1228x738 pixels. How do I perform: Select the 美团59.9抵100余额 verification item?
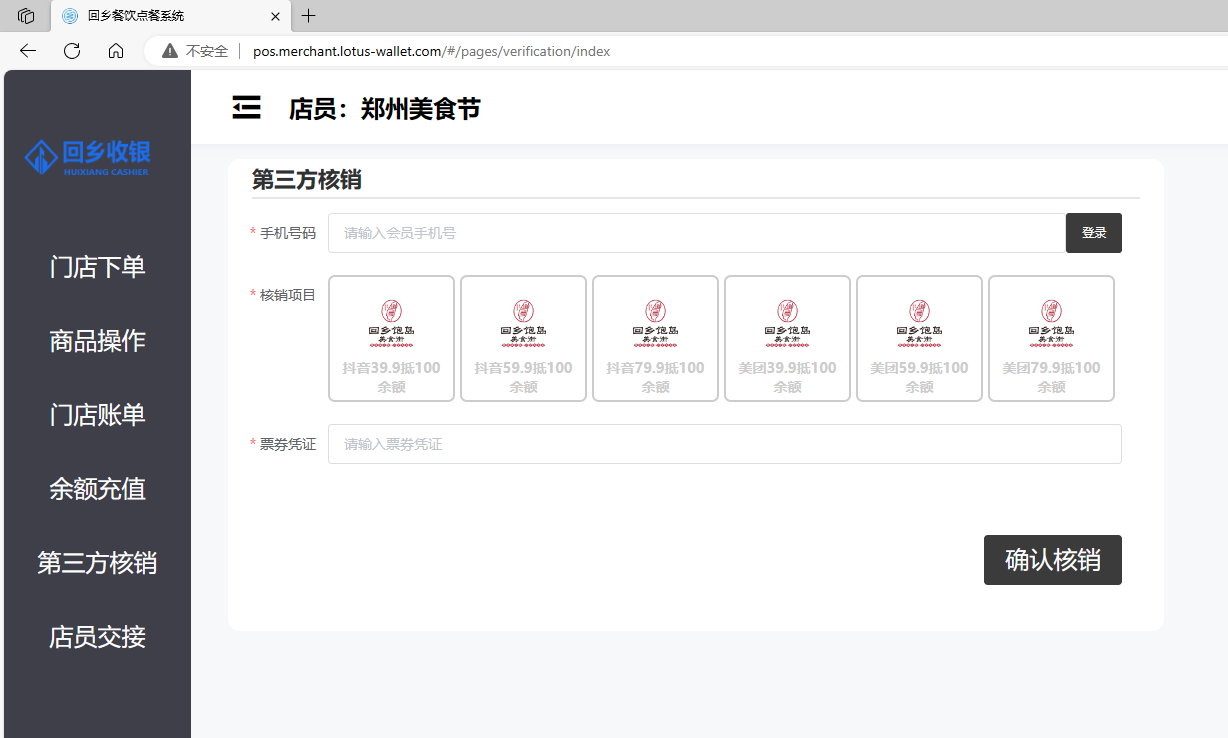click(x=919, y=338)
